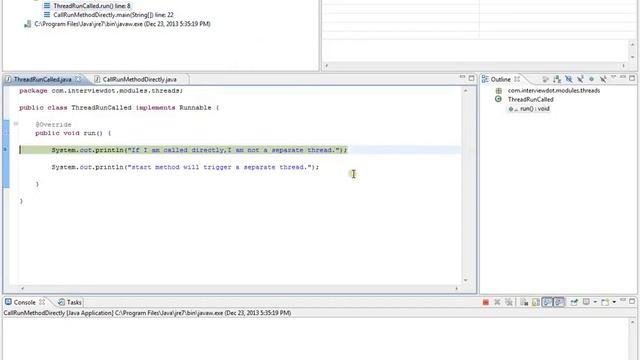Select stack frame ThreadRunCalled.run() line: 8

click(x=92, y=6)
